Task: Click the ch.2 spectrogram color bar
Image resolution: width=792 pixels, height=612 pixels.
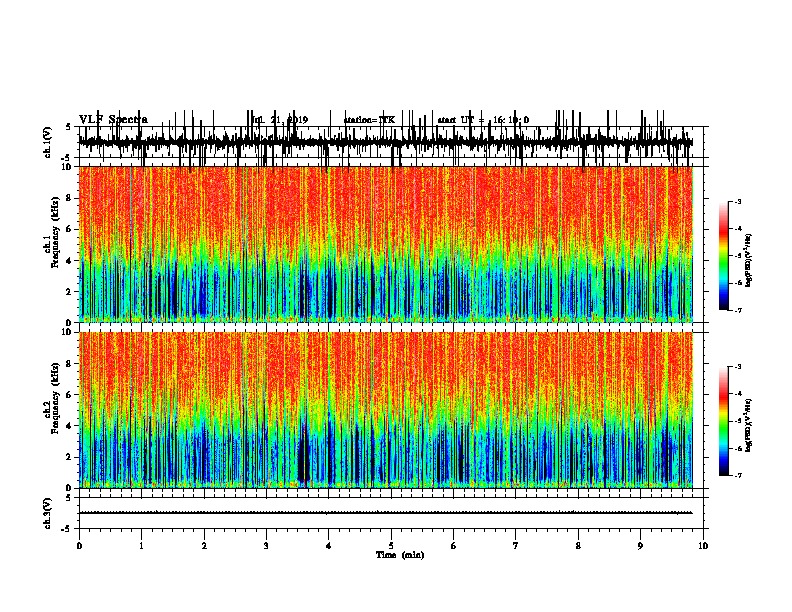Action: click(724, 421)
